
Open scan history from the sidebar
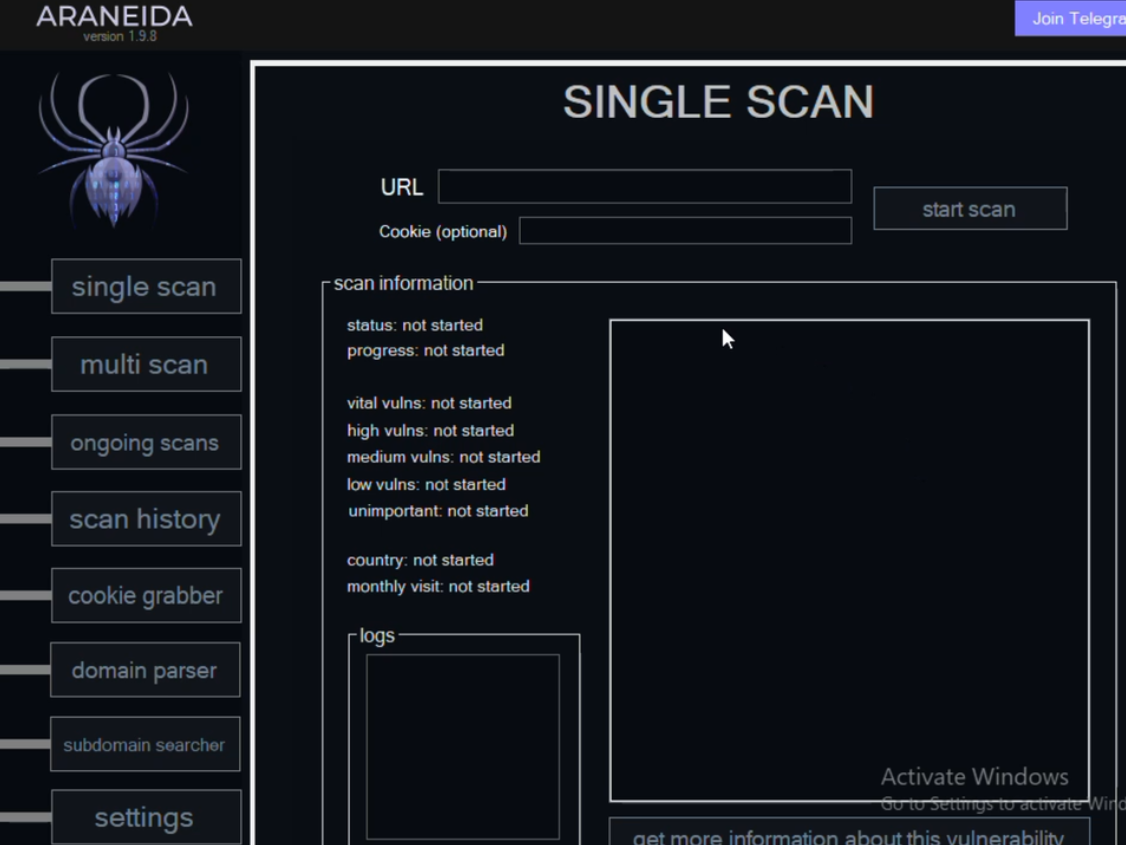tap(146, 520)
